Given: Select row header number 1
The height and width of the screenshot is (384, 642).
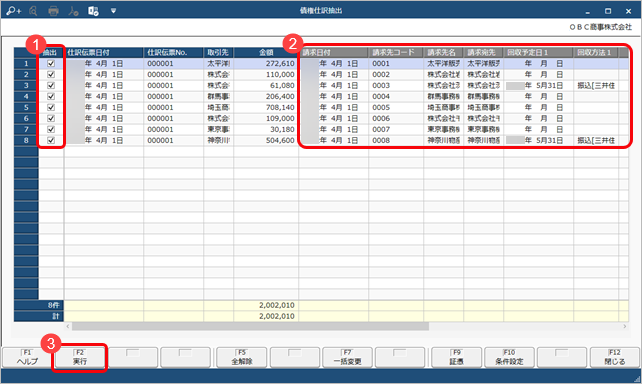Looking at the screenshot, I should tap(26, 63).
